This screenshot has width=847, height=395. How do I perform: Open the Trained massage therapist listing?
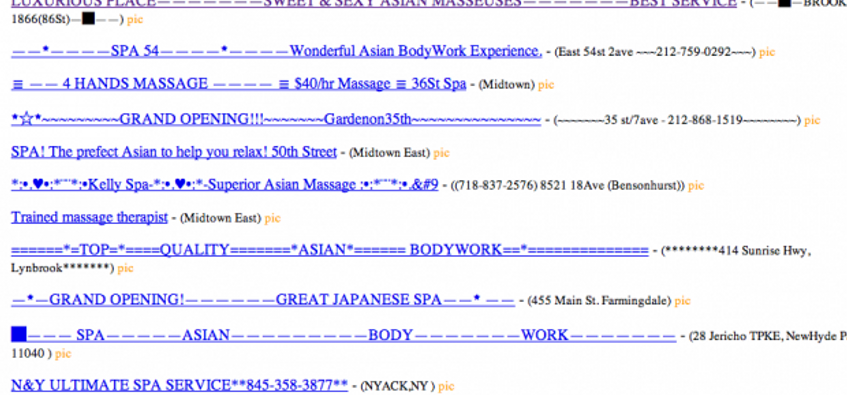(x=89, y=218)
